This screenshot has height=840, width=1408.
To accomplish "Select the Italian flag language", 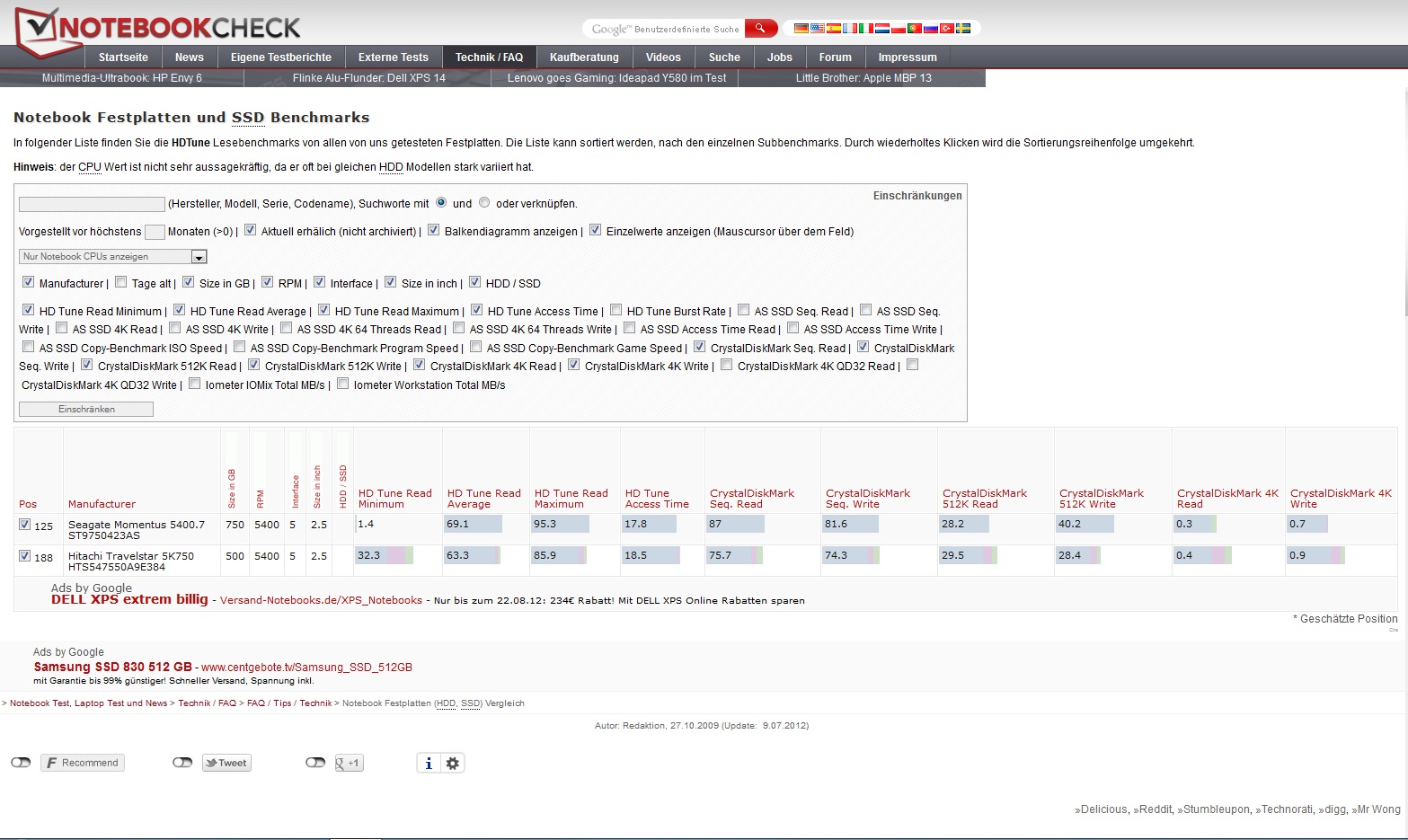I will click(x=866, y=29).
